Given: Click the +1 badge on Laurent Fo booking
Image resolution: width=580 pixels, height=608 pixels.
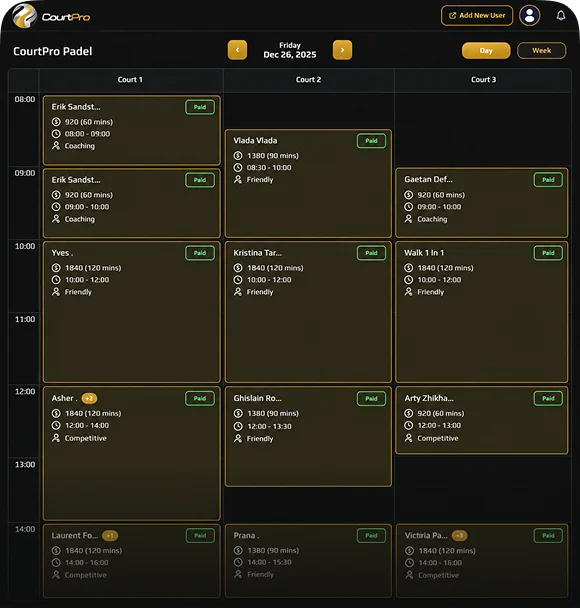Looking at the screenshot, I should [x=110, y=535].
